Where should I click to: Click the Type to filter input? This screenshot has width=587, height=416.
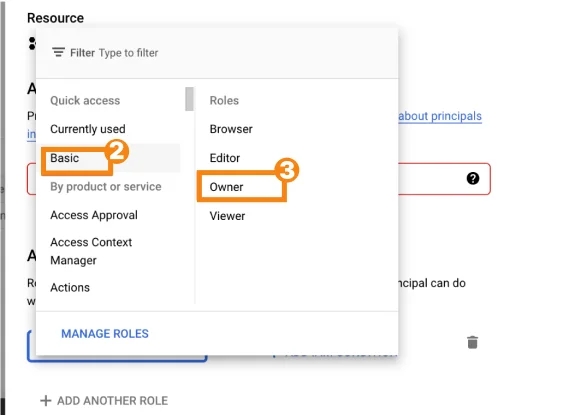[x=128, y=53]
